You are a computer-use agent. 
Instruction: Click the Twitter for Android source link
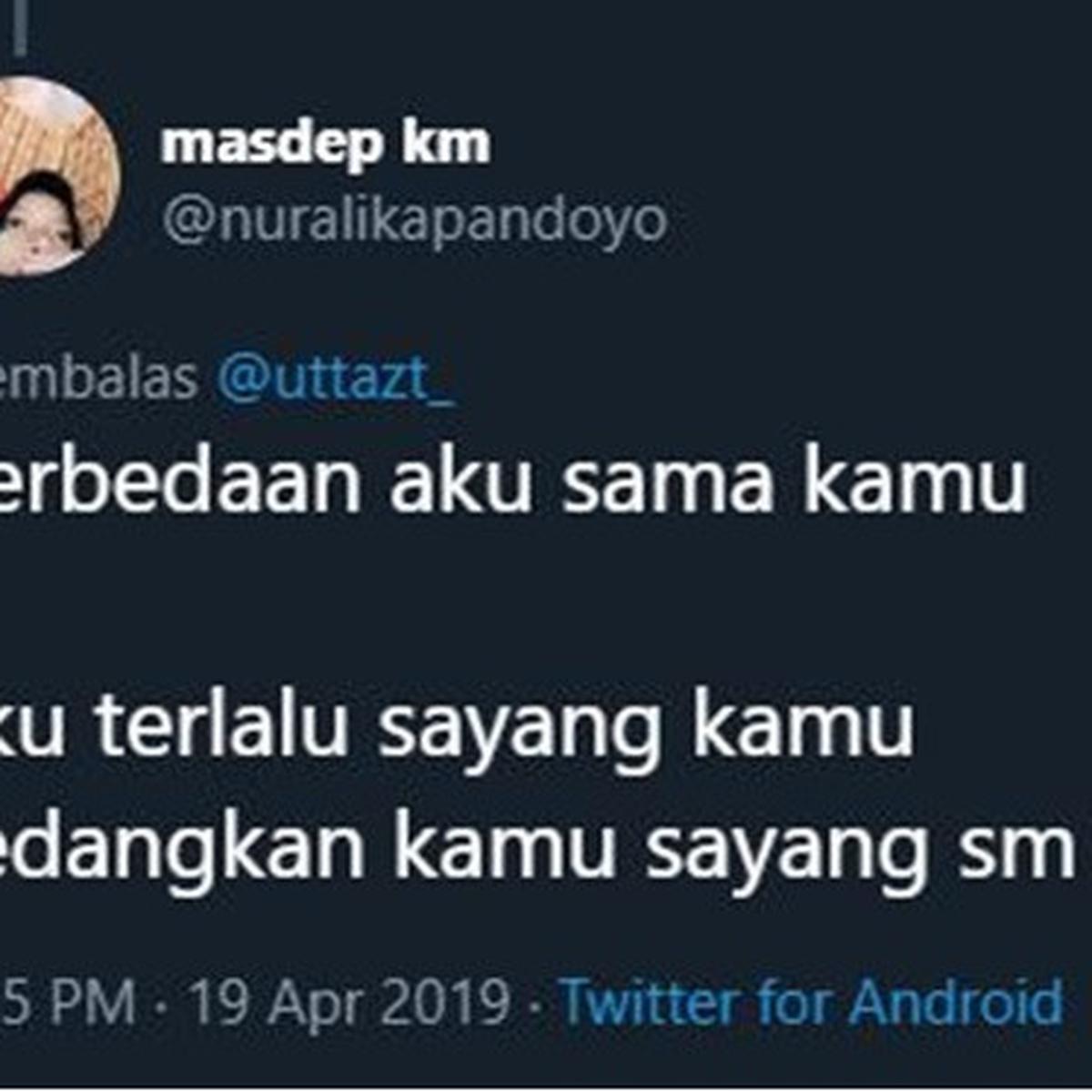pyautogui.click(x=811, y=1003)
